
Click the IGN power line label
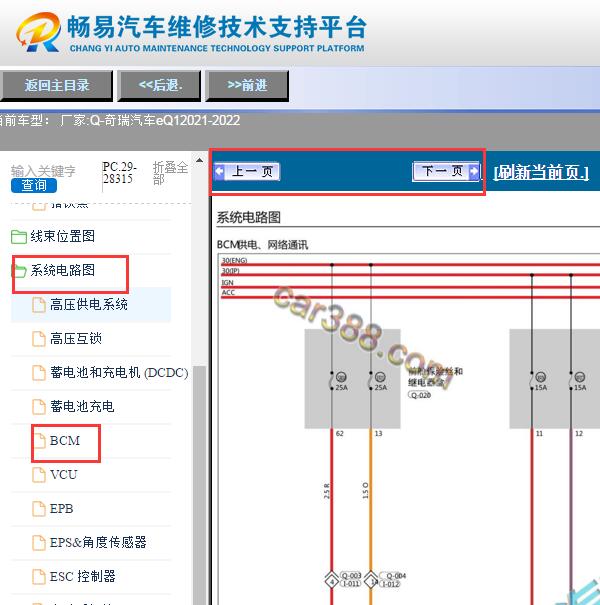pyautogui.click(x=228, y=282)
